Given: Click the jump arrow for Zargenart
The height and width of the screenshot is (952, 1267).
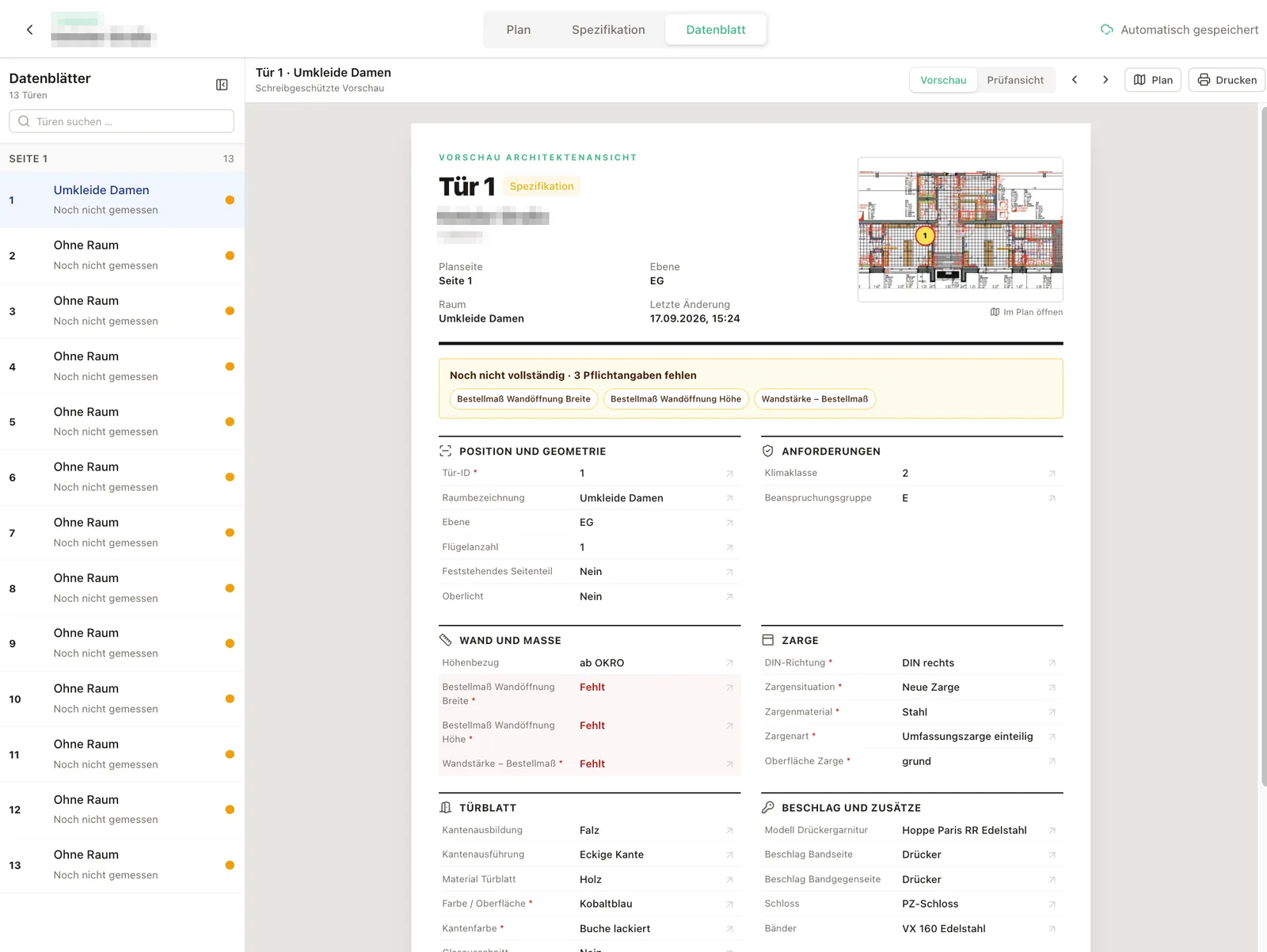Looking at the screenshot, I should [1052, 737].
